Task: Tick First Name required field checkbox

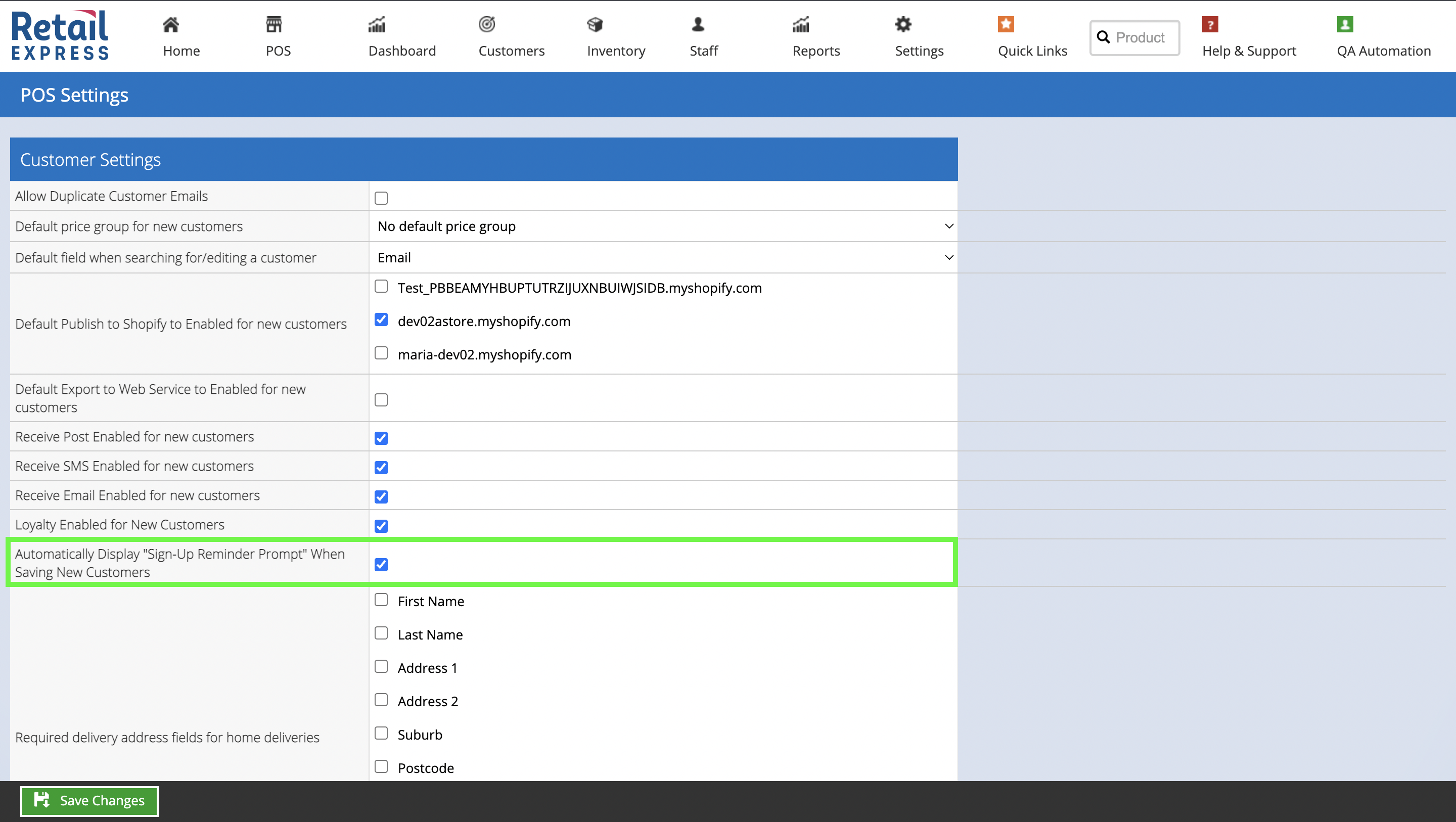Action: 381,600
